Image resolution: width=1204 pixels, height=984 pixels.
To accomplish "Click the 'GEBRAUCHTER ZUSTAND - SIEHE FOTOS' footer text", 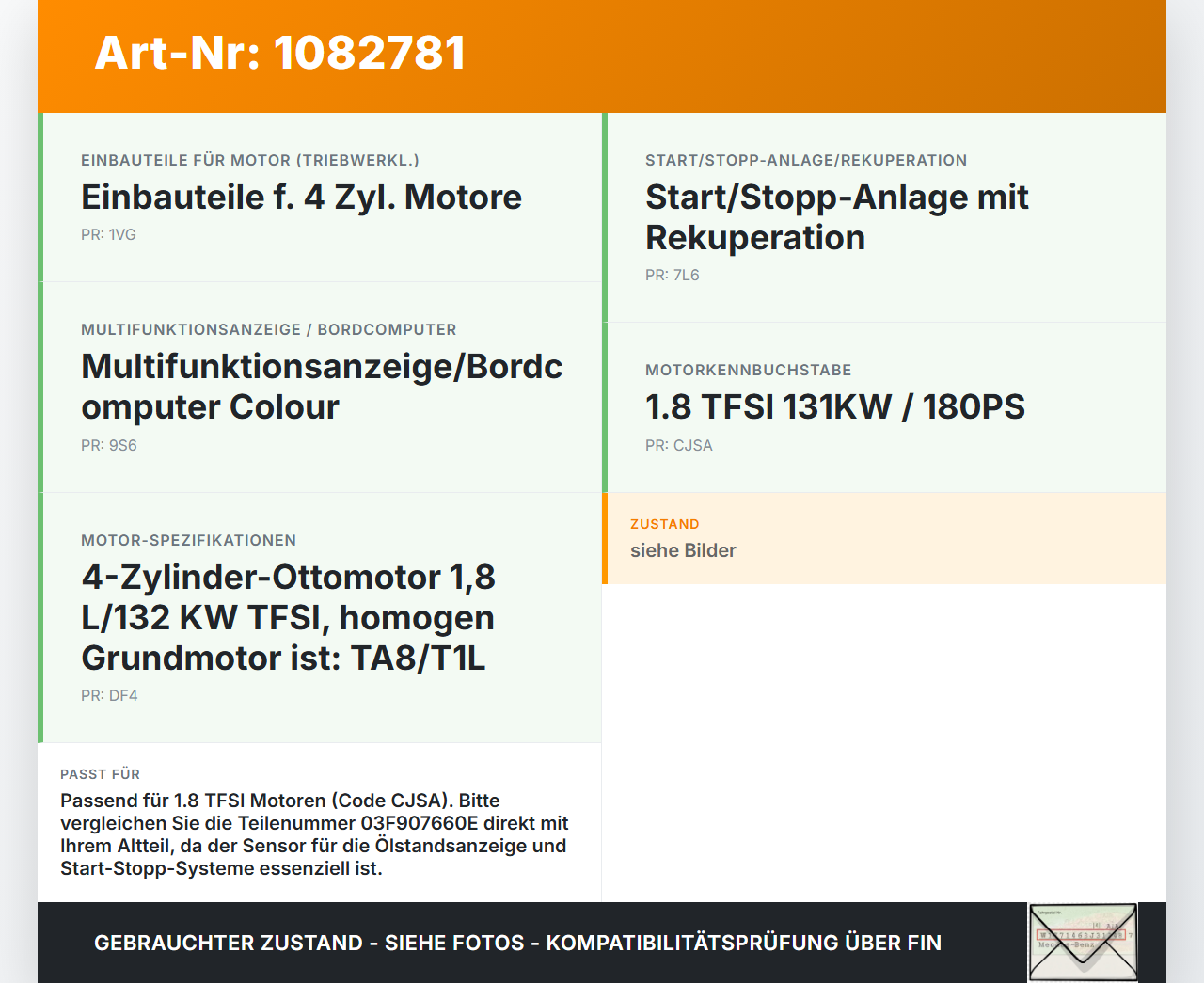I will point(517,943).
